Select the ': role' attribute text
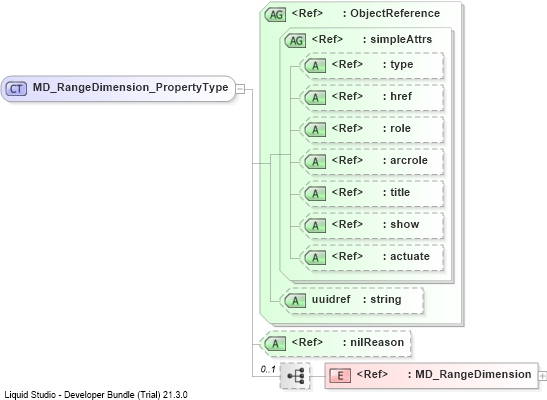Screen dimensions: 547x400 point(397,128)
